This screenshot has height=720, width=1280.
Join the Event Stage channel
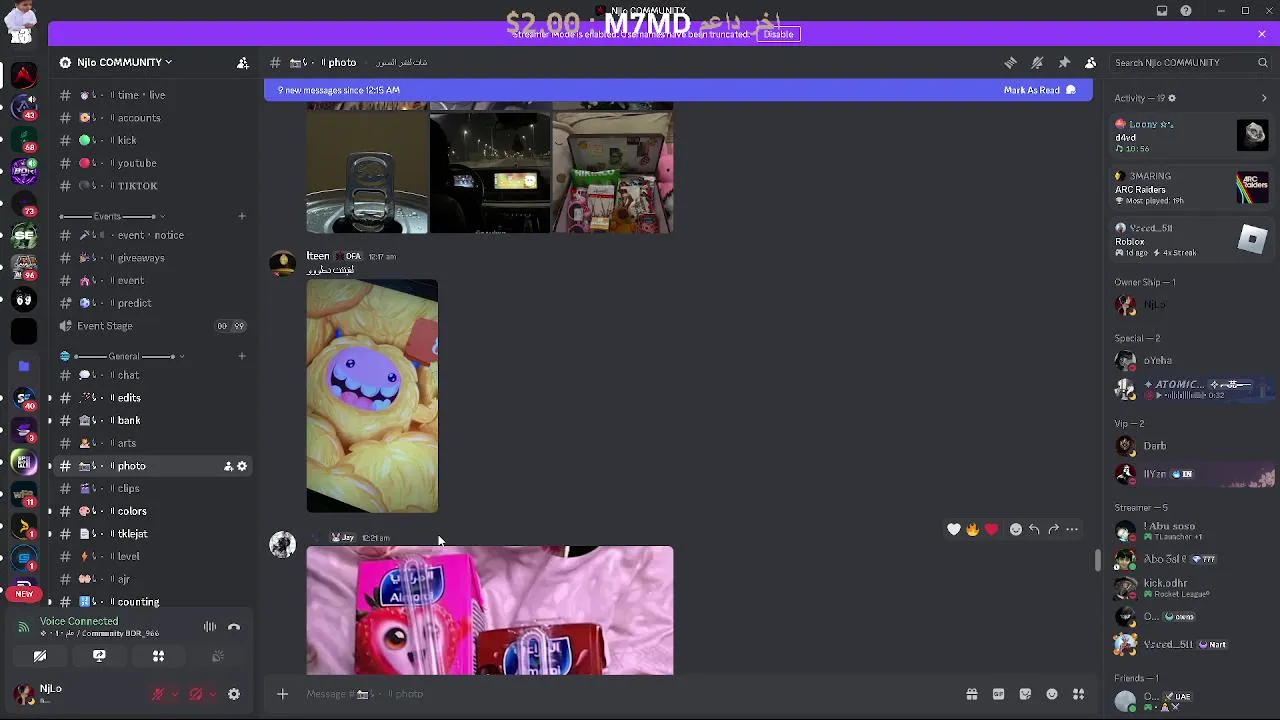pyautogui.click(x=152, y=326)
